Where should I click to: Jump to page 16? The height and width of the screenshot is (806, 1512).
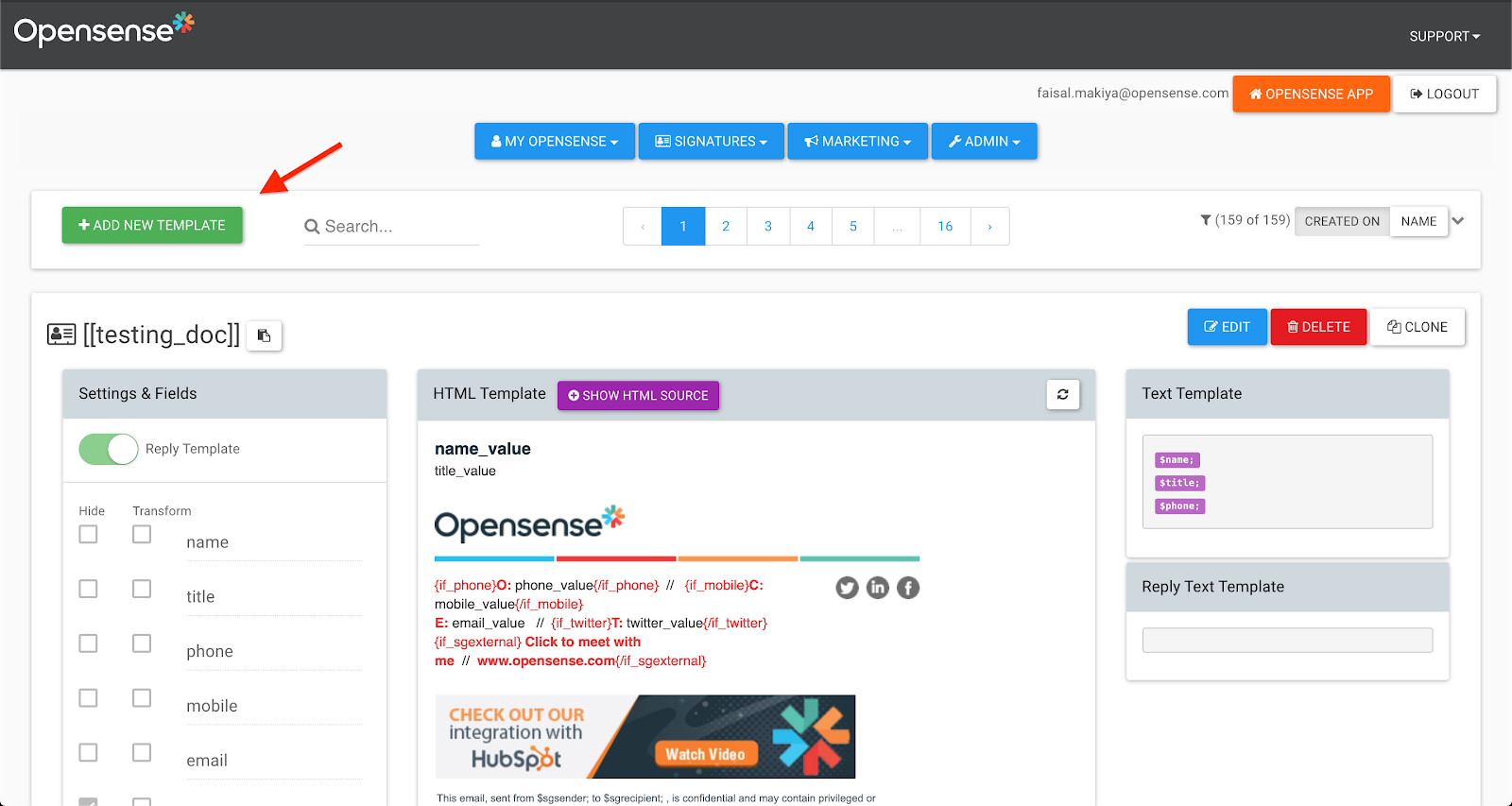(945, 227)
